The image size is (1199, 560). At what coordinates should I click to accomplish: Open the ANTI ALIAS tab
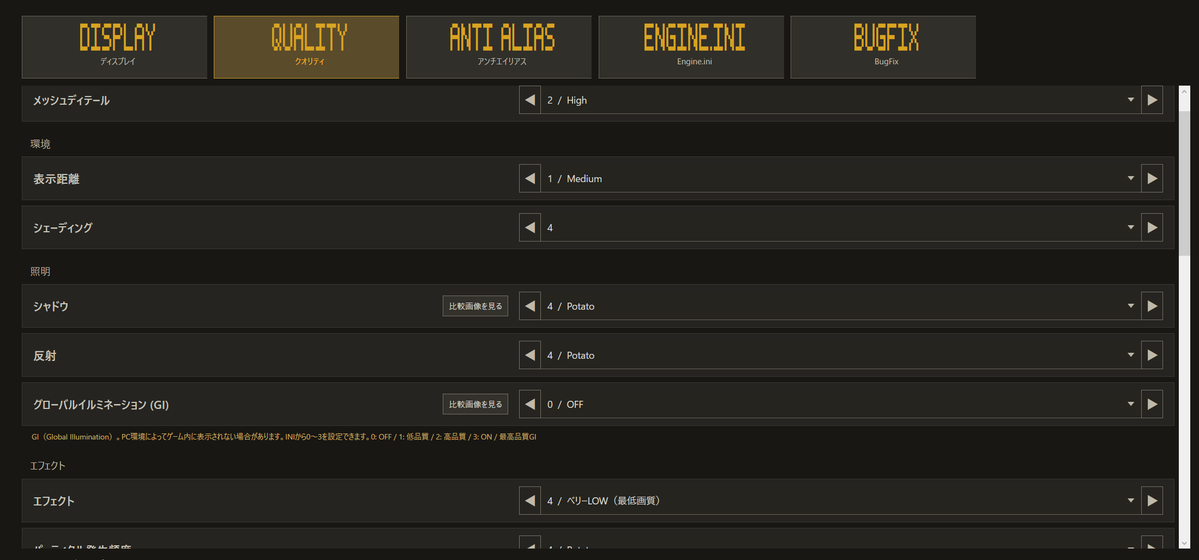499,47
